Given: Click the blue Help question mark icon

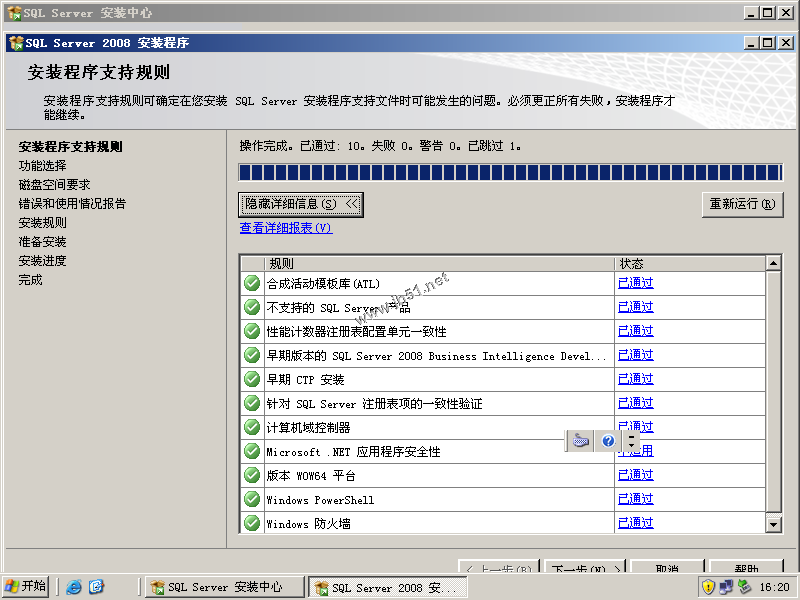Looking at the screenshot, I should (606, 439).
